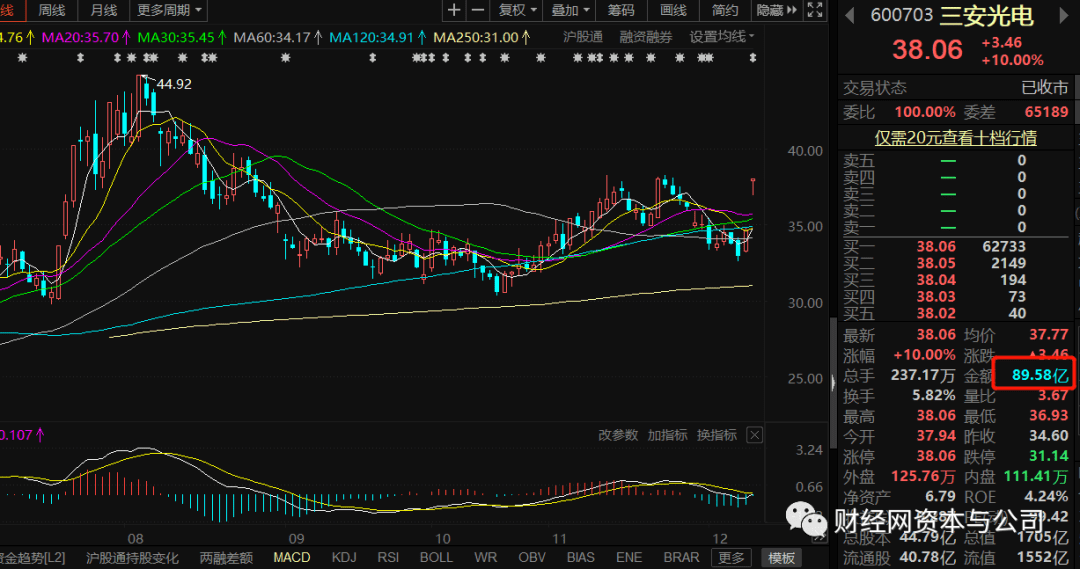Click 改参数 to change indicator parameters
1080x569 pixels.
coord(618,435)
